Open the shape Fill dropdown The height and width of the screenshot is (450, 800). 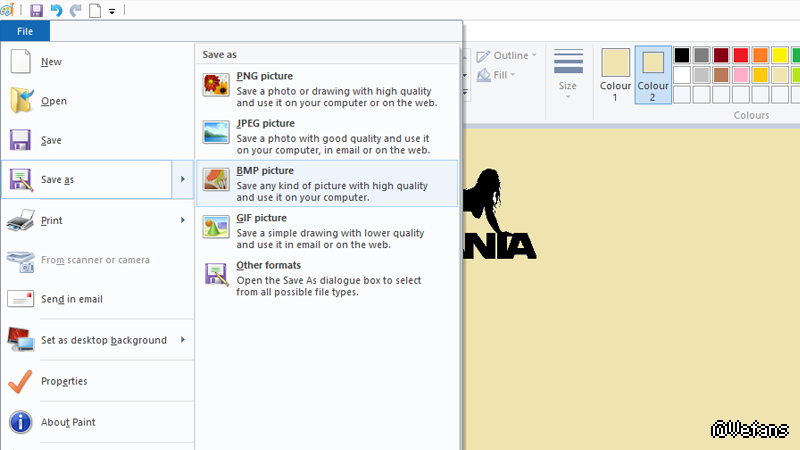[496, 75]
